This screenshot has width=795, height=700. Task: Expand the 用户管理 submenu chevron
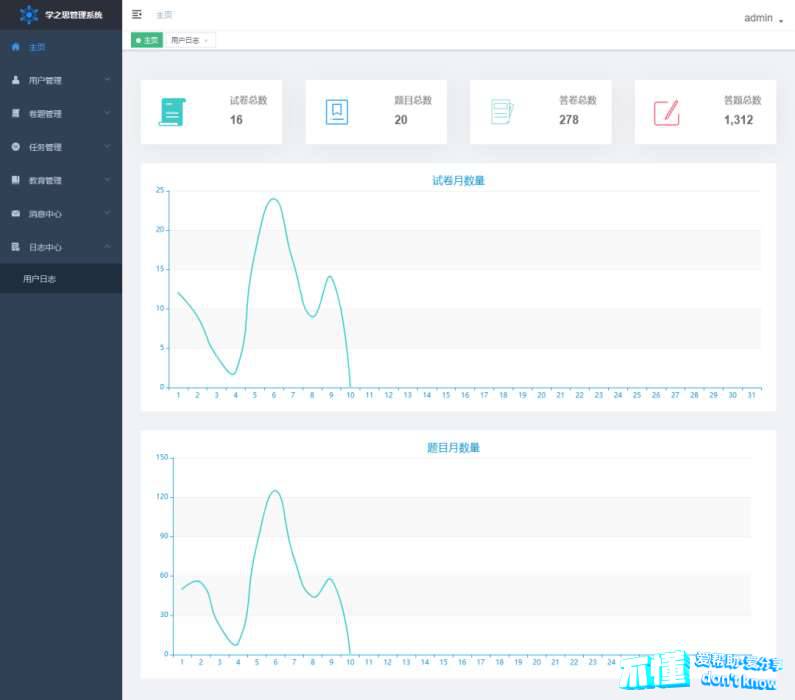[x=107, y=80]
